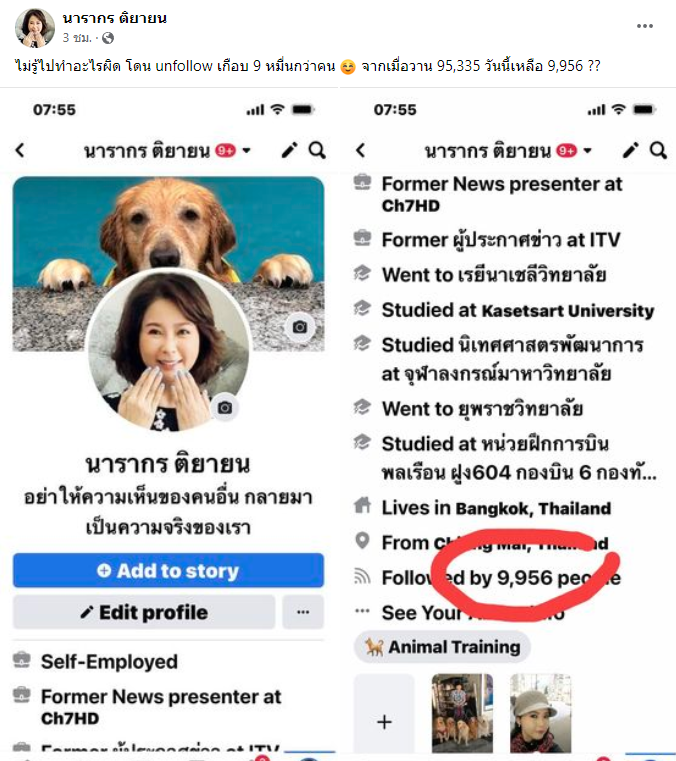The width and height of the screenshot is (676, 761).
Task: Click camera icon on the cover photo
Action: [300, 327]
